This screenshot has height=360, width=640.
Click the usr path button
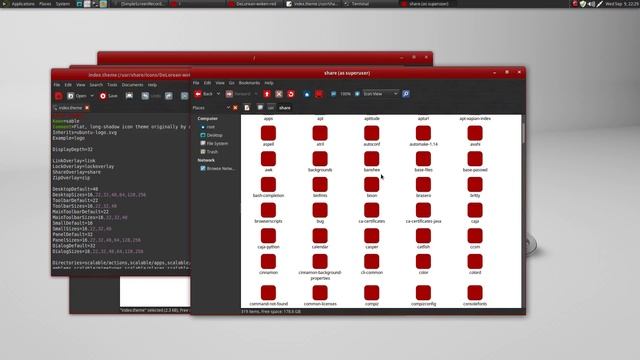[271, 108]
